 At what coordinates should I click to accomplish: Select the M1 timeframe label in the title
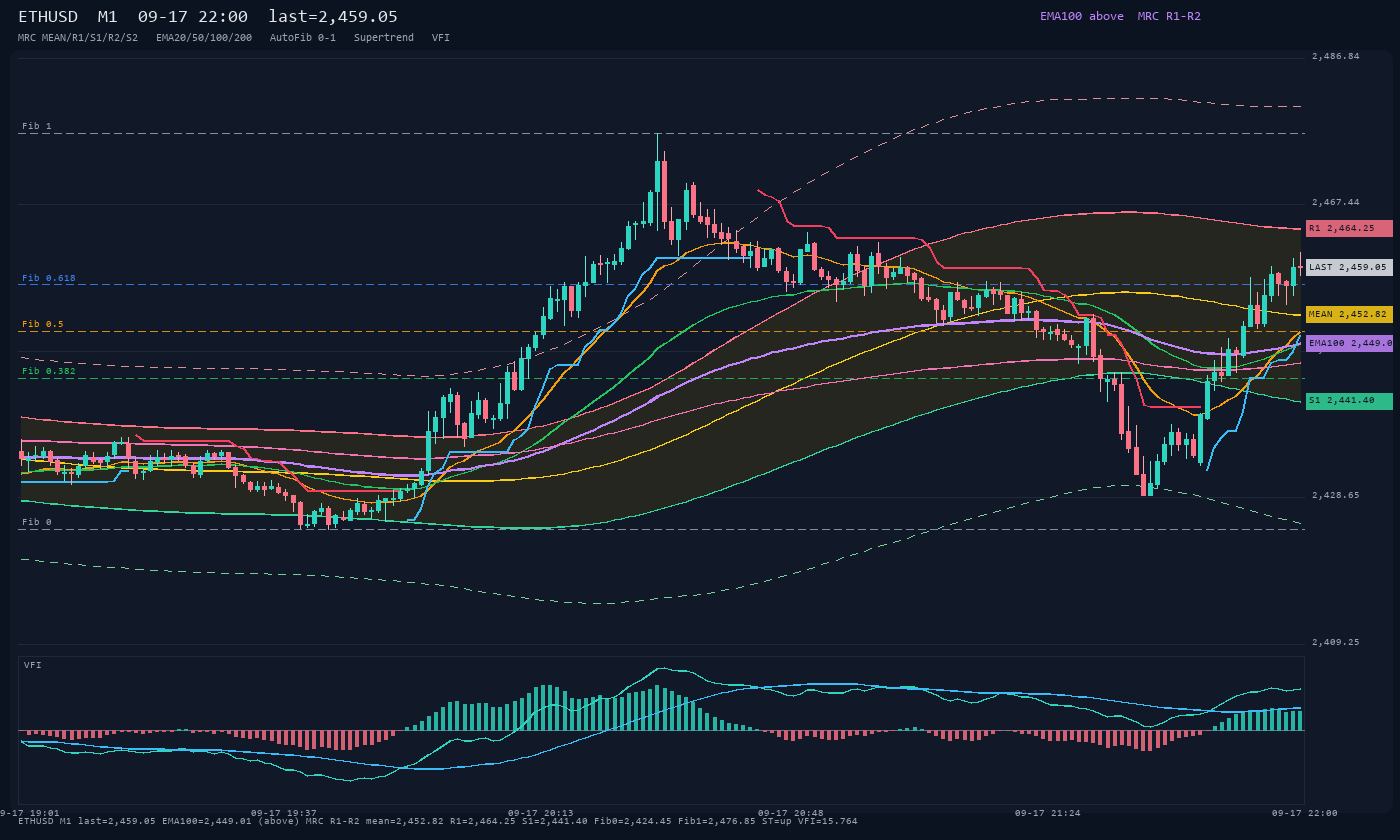(x=108, y=16)
